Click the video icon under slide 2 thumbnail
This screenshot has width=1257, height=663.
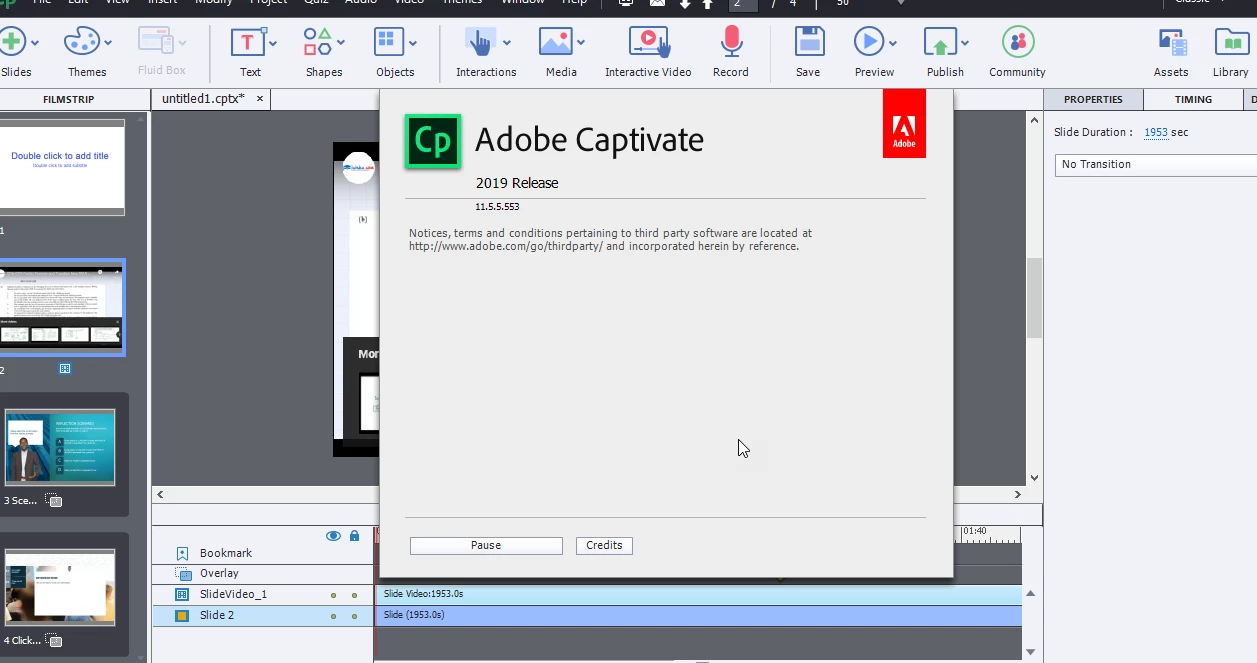click(x=65, y=369)
